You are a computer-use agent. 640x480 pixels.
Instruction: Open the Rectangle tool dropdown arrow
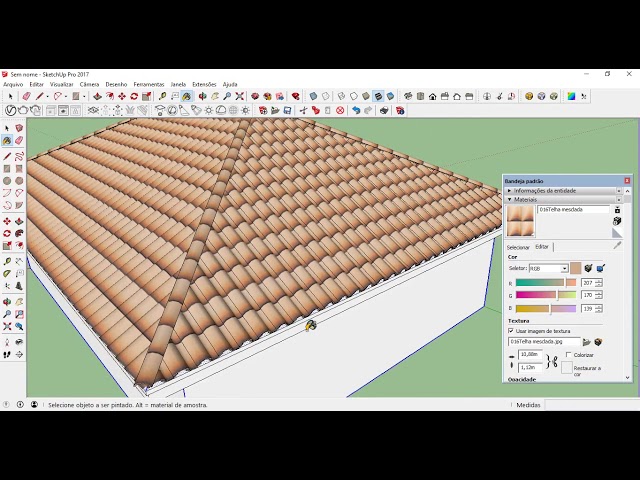[x=84, y=96]
